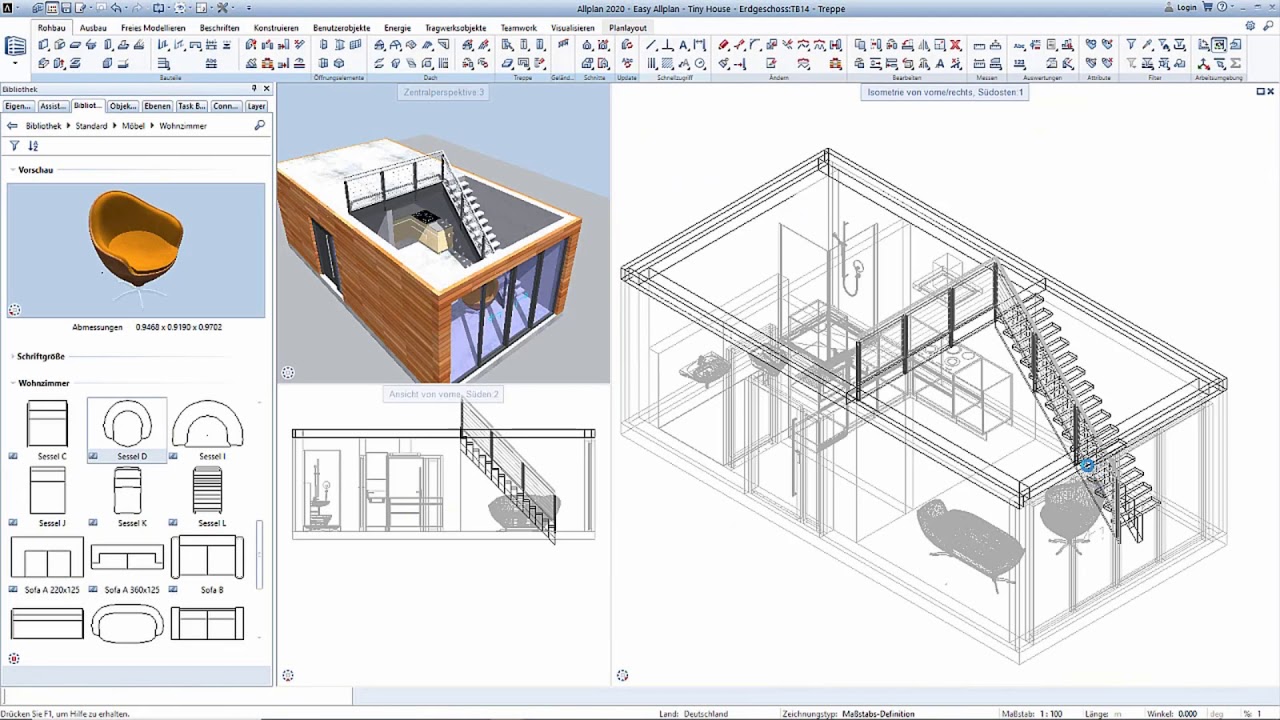Open the viewport menu icon of the isometric view

point(622,676)
